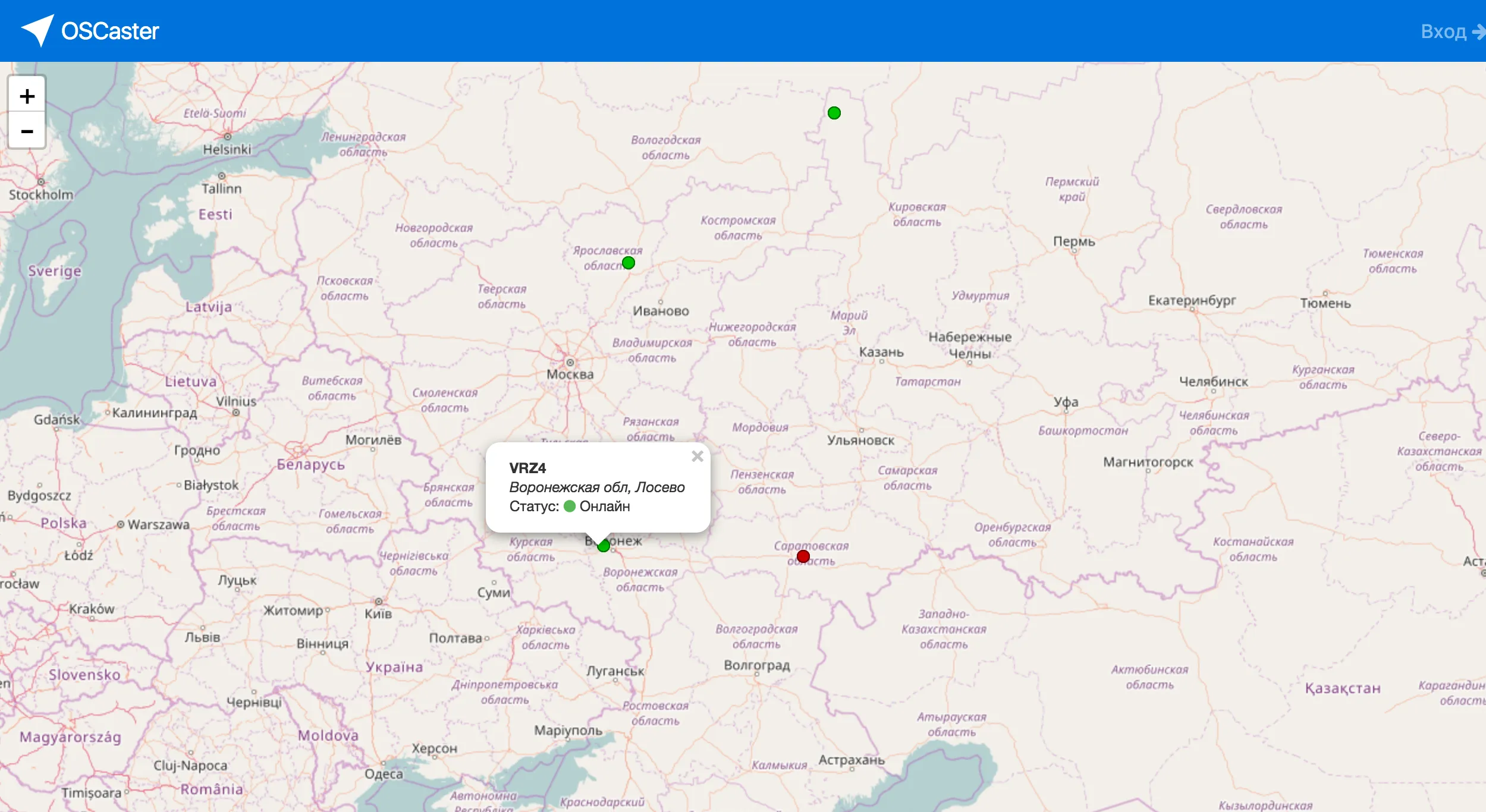Click the green status dot inside the VRZ4 popup

[570, 506]
